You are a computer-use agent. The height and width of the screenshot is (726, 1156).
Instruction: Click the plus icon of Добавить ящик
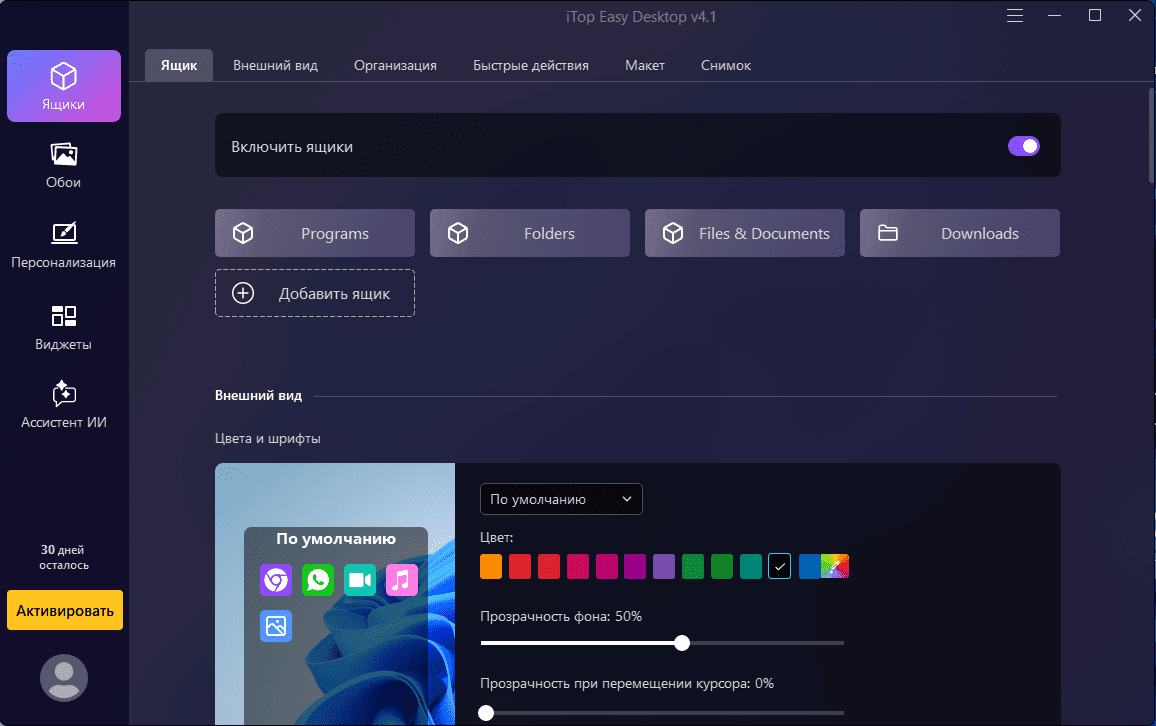point(243,293)
